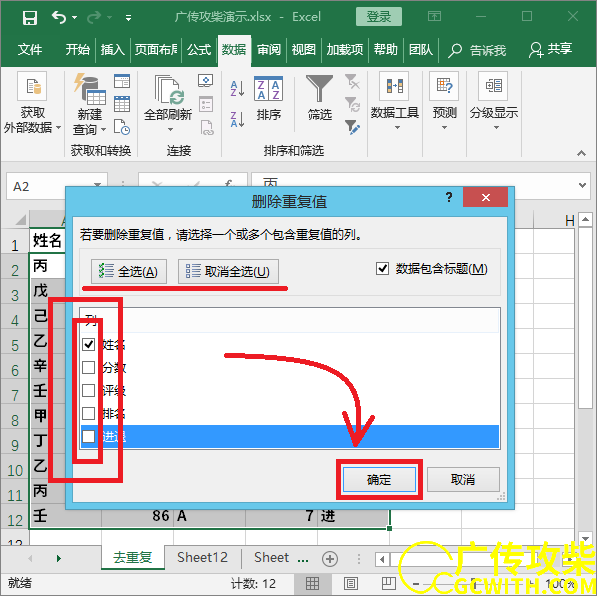The width and height of the screenshot is (597, 596).
Task: Click the 全部刷新 refresh icon
Action: pyautogui.click(x=168, y=90)
